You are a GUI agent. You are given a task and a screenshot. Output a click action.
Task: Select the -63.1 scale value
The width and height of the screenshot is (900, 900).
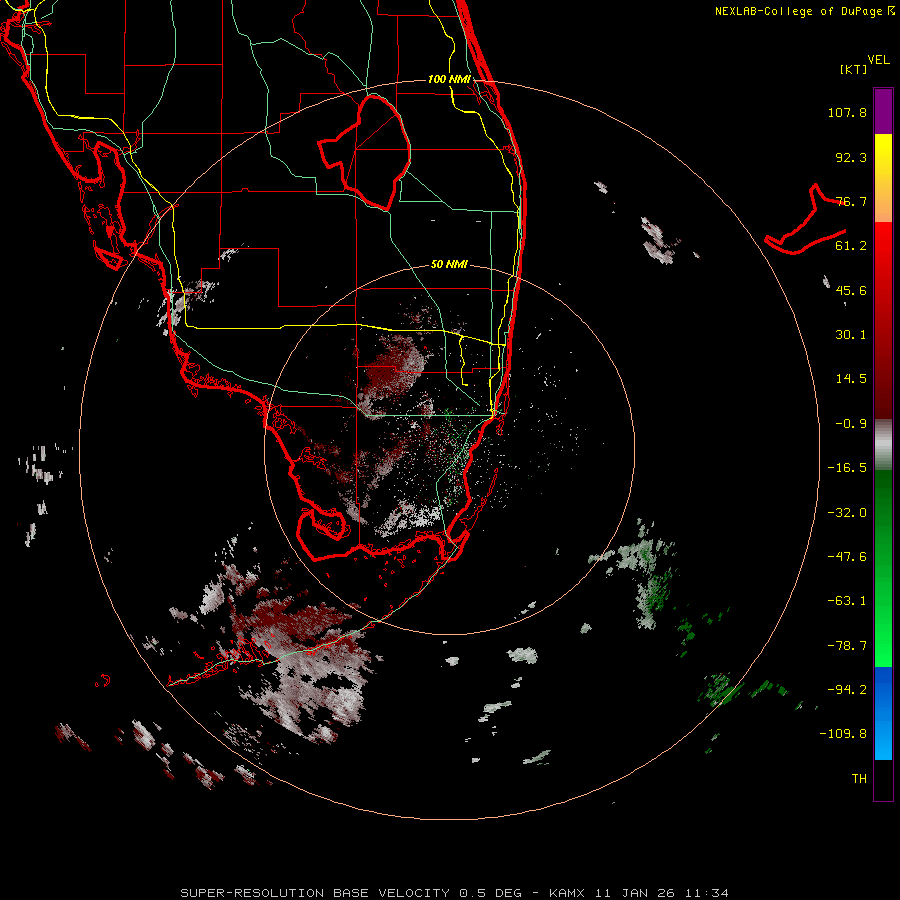pos(847,601)
